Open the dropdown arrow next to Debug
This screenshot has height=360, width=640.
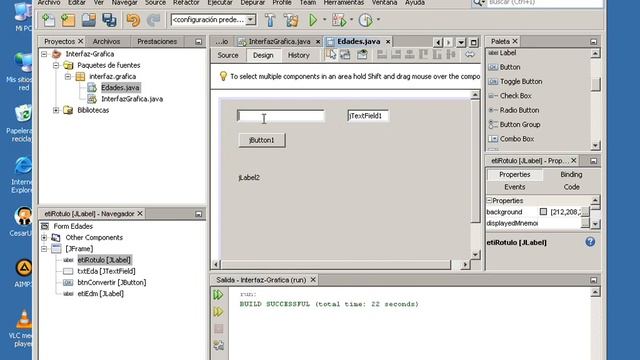351,20
